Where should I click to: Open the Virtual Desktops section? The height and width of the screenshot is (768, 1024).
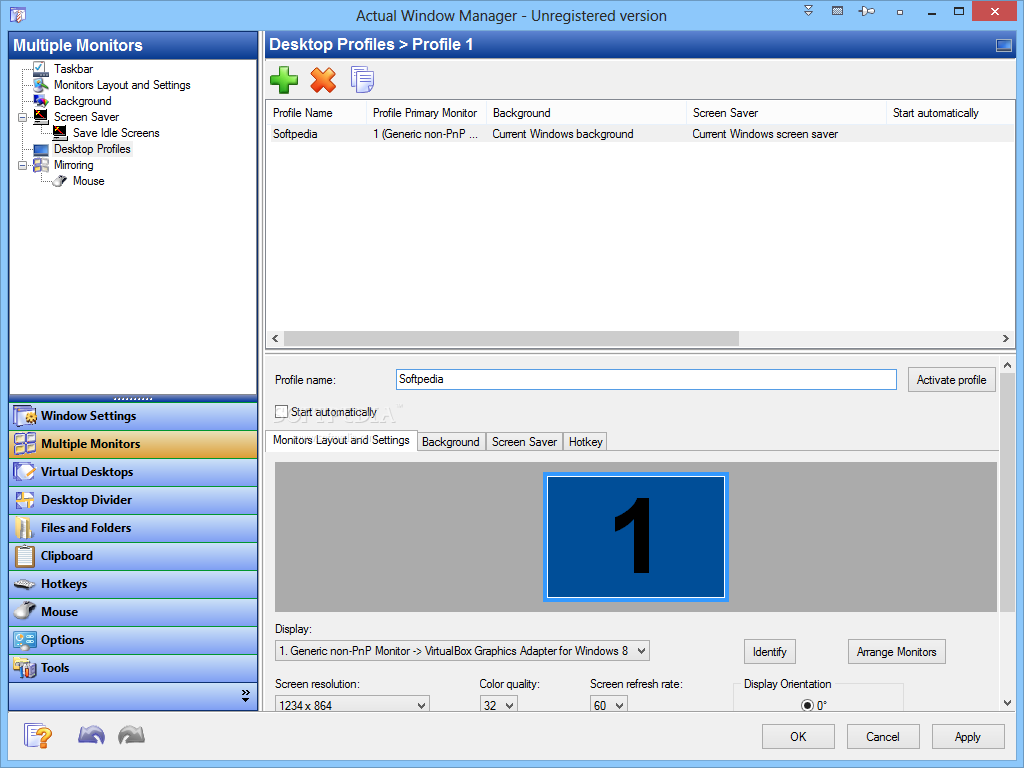(x=133, y=472)
